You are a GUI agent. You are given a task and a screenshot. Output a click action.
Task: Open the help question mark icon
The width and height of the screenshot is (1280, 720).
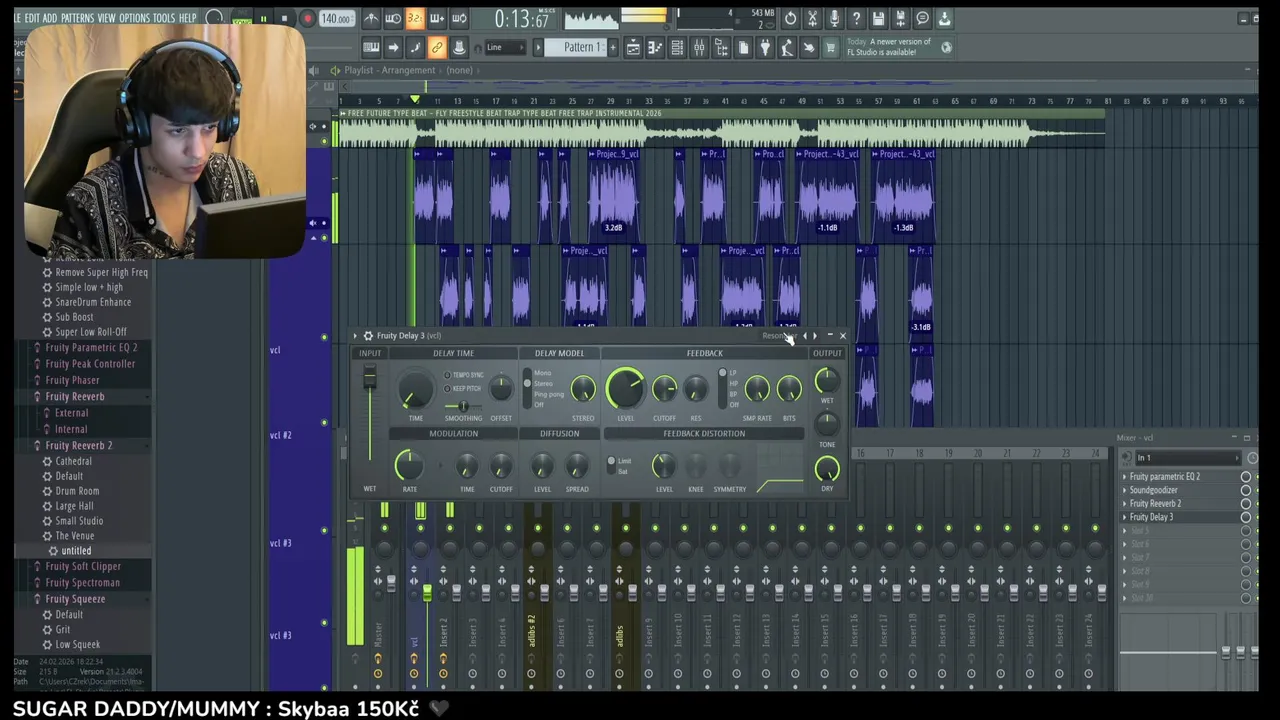pyautogui.click(x=856, y=18)
